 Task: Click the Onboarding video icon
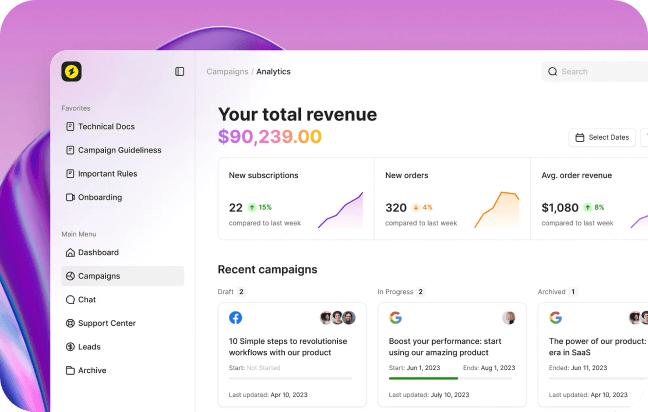point(70,198)
